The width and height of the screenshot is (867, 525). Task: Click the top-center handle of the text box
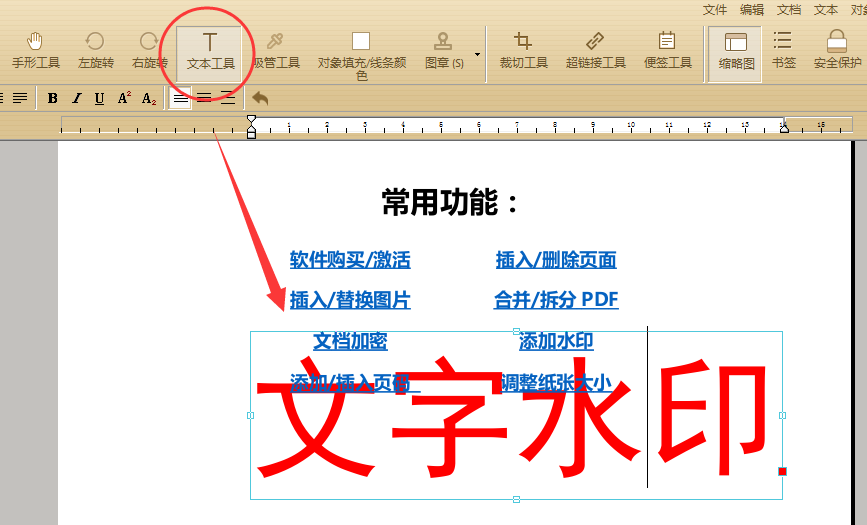516,331
